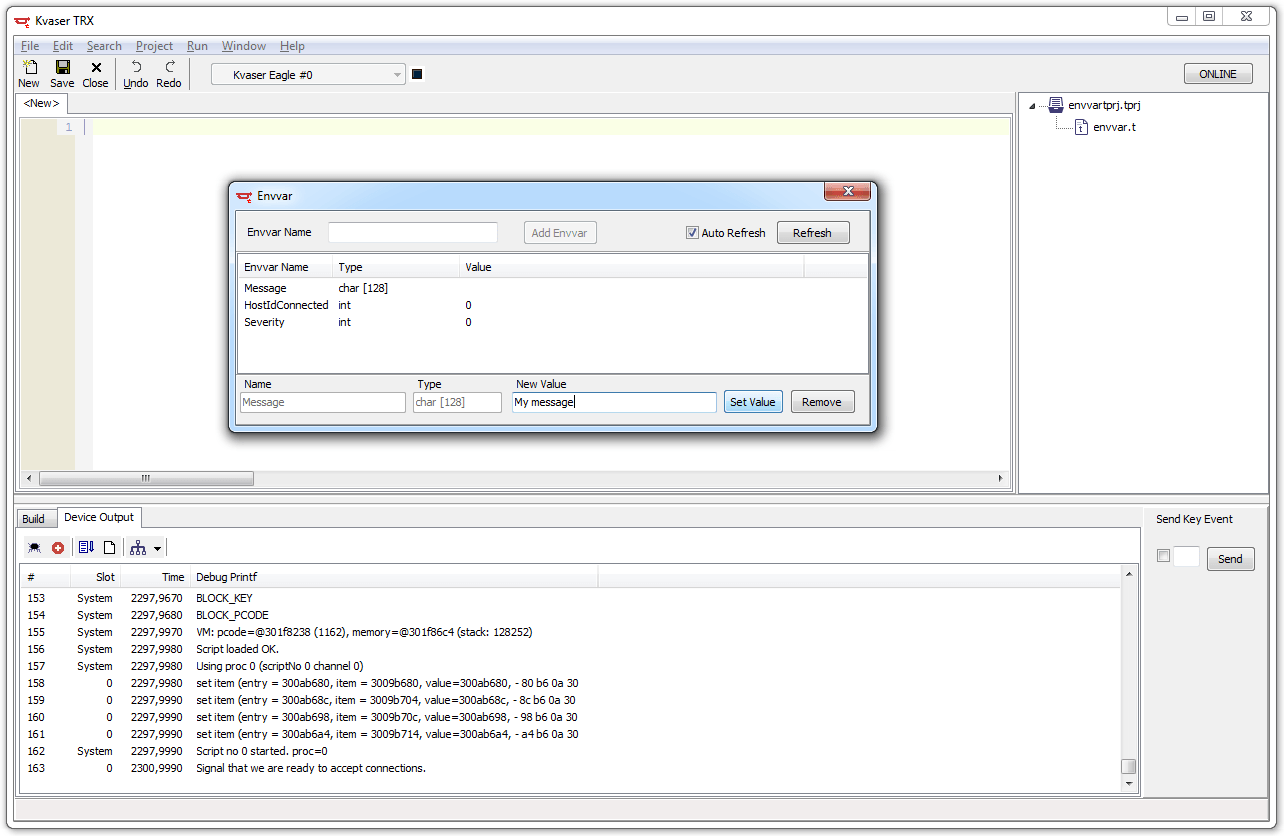Close the Envvar dialog

pyautogui.click(x=848, y=191)
